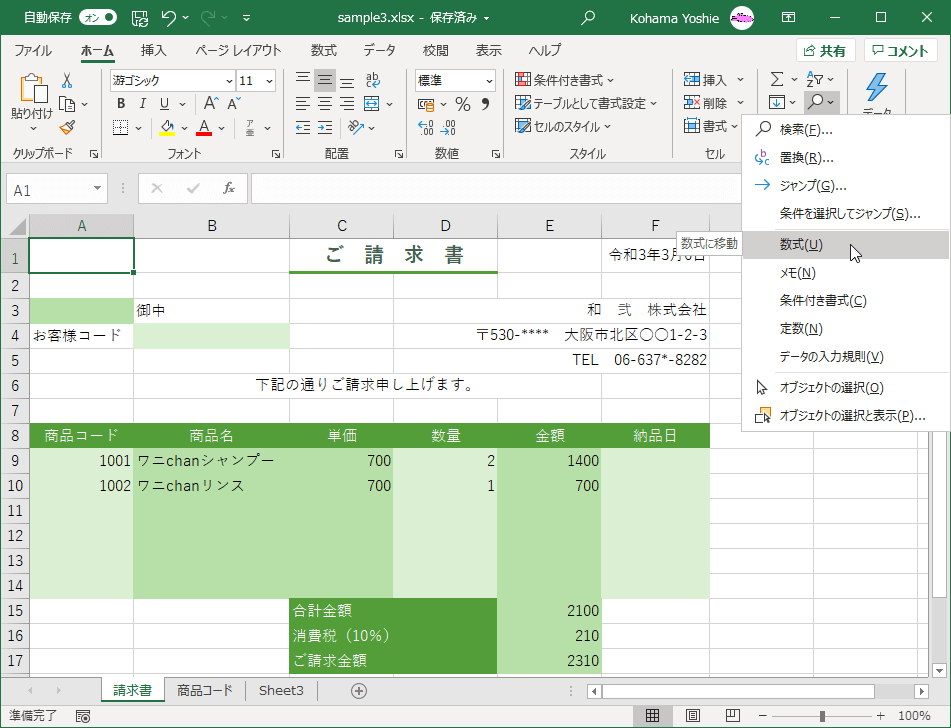Open the ファイル tab
This screenshot has width=951, height=728.
[x=33, y=50]
